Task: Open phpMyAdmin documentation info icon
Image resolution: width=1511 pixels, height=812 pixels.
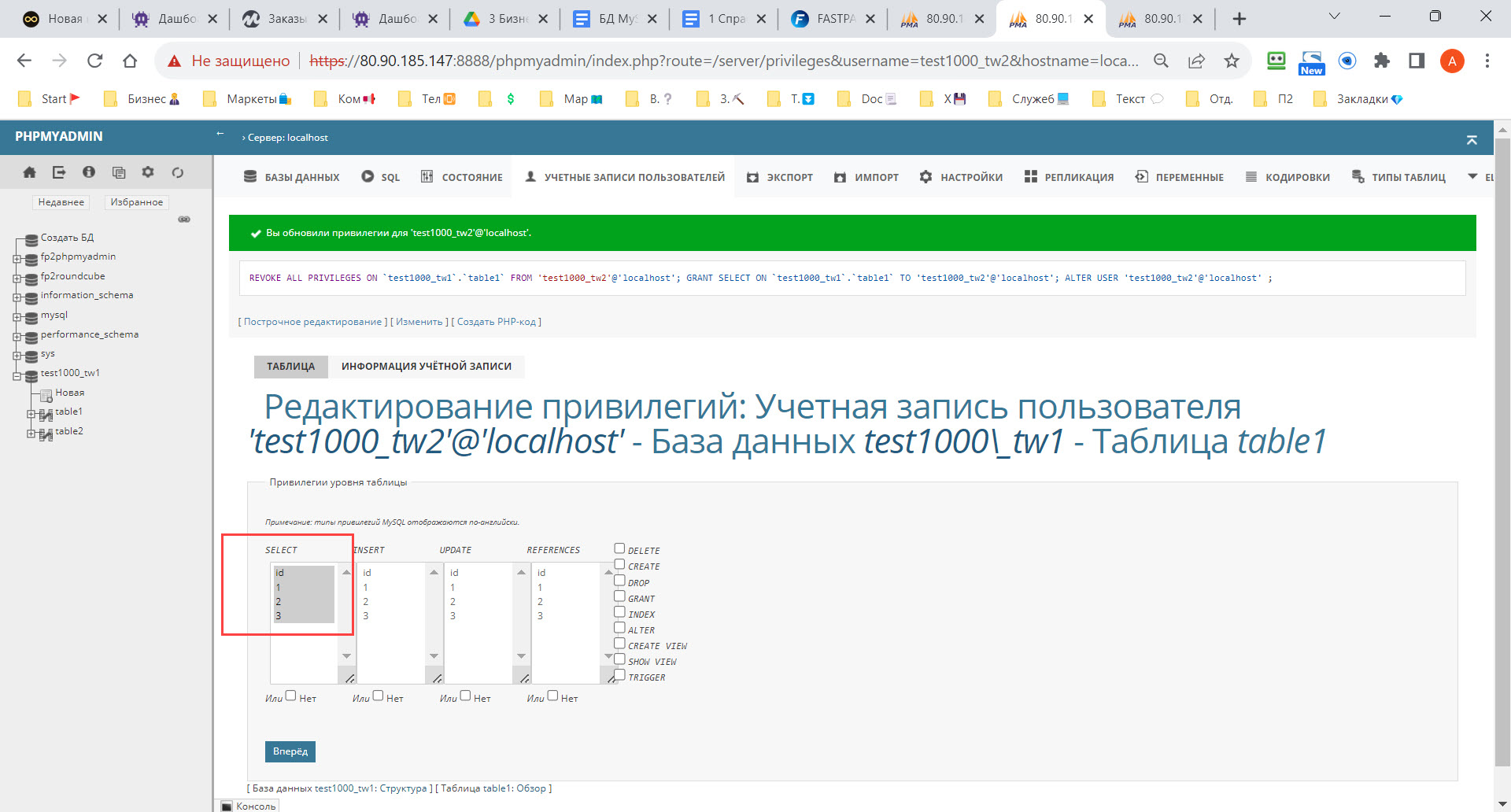Action: click(x=89, y=172)
